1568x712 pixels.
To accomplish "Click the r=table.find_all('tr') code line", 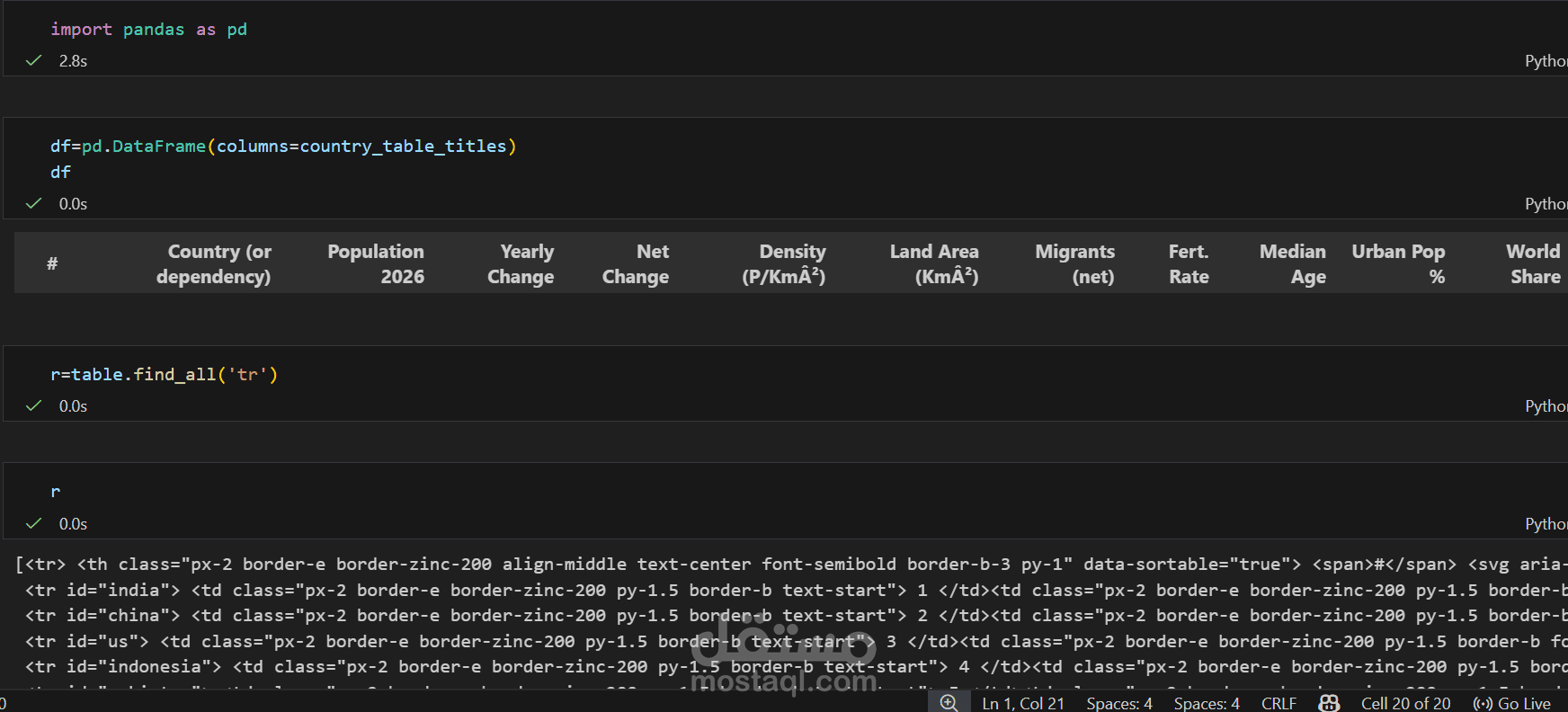I will (x=164, y=375).
